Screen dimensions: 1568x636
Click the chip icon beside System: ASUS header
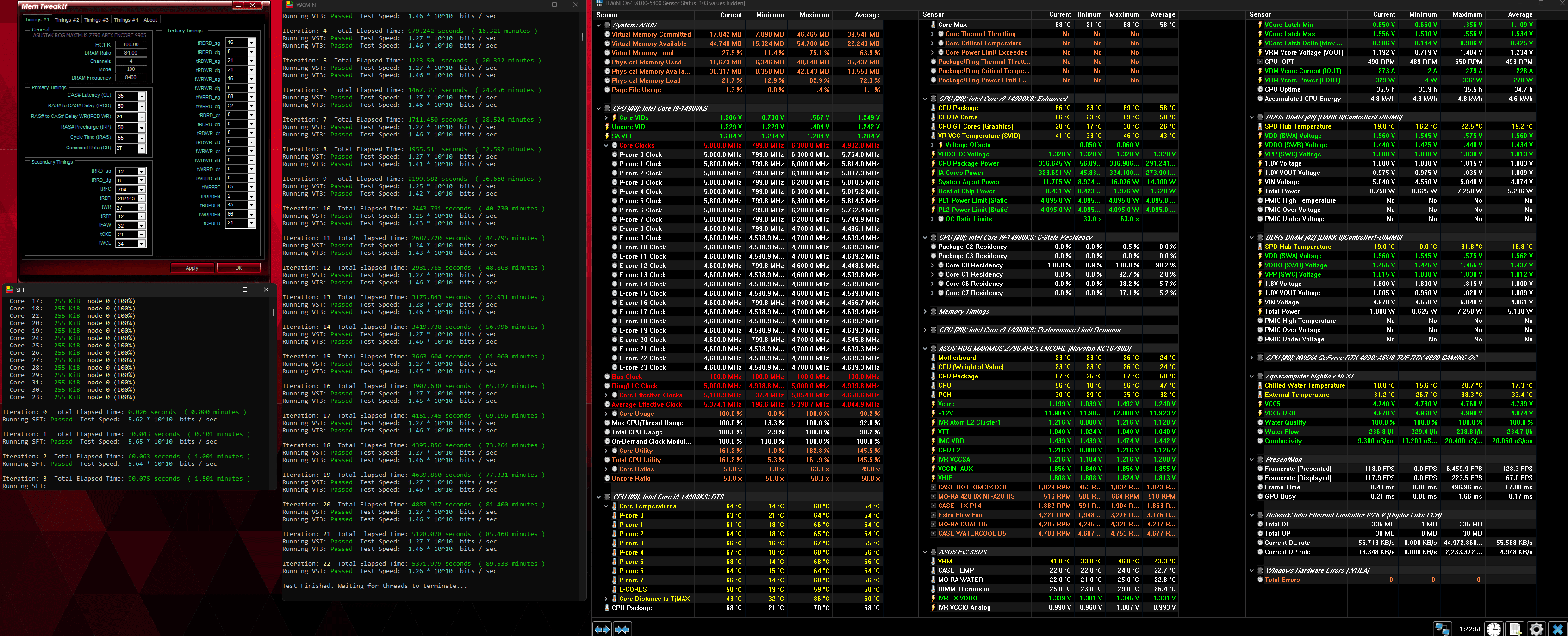coord(607,25)
